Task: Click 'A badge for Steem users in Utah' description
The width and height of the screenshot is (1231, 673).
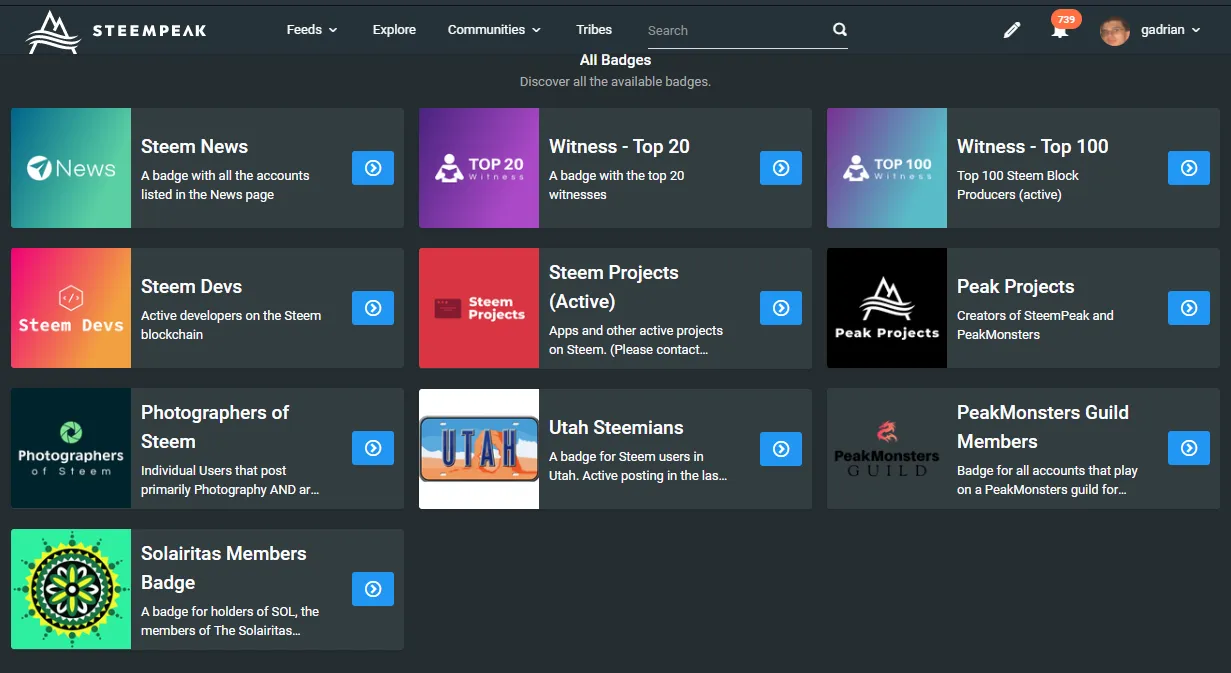Action: pos(638,466)
